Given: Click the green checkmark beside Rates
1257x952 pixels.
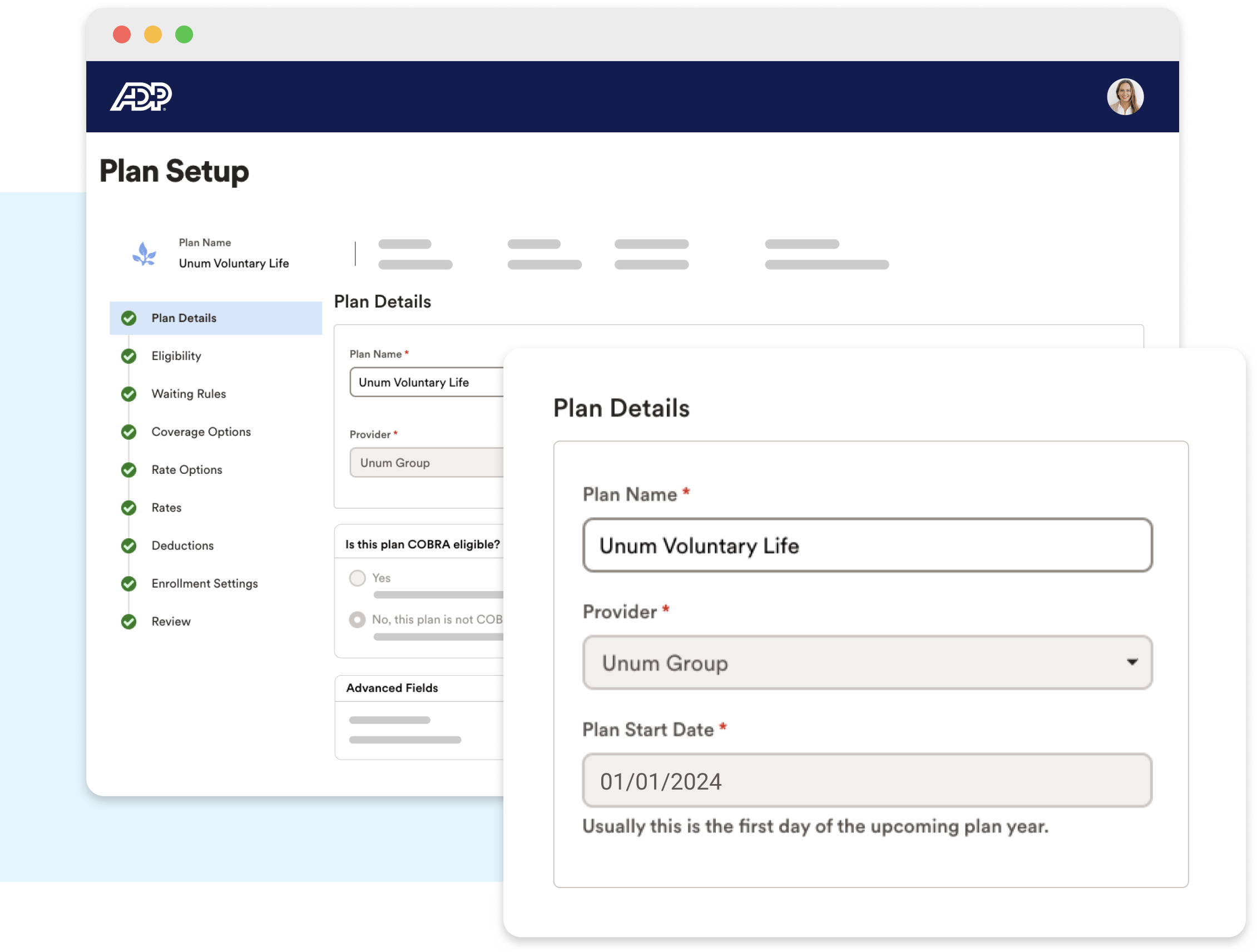Looking at the screenshot, I should 130,508.
